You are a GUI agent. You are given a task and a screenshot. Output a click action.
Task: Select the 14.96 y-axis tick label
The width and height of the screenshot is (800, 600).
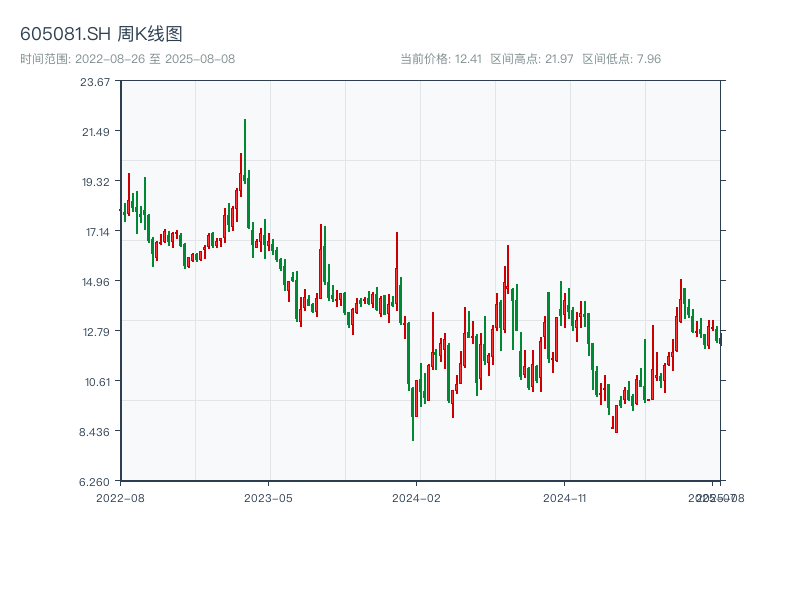(95, 282)
